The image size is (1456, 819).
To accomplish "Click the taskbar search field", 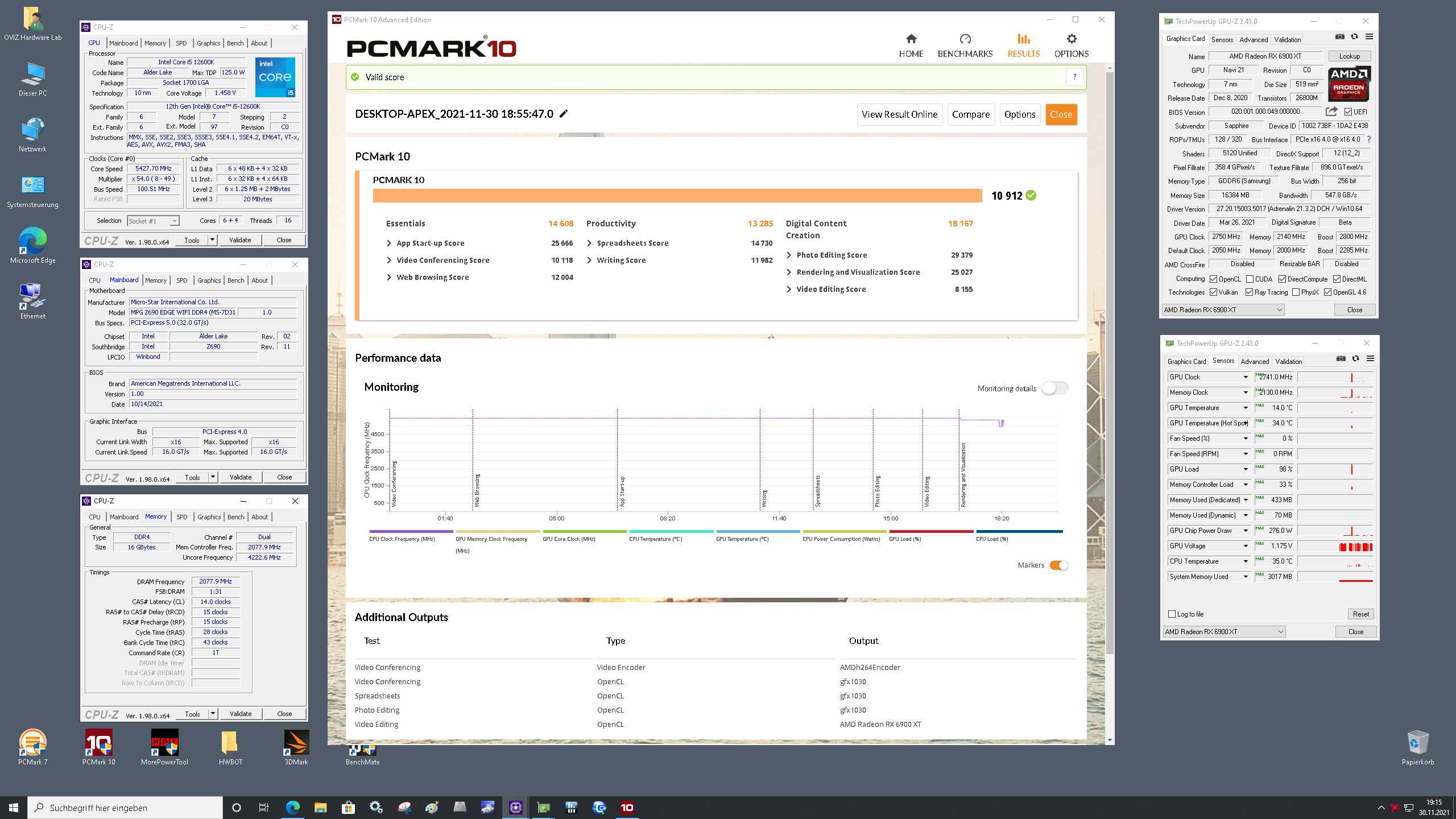I will [x=125, y=808].
